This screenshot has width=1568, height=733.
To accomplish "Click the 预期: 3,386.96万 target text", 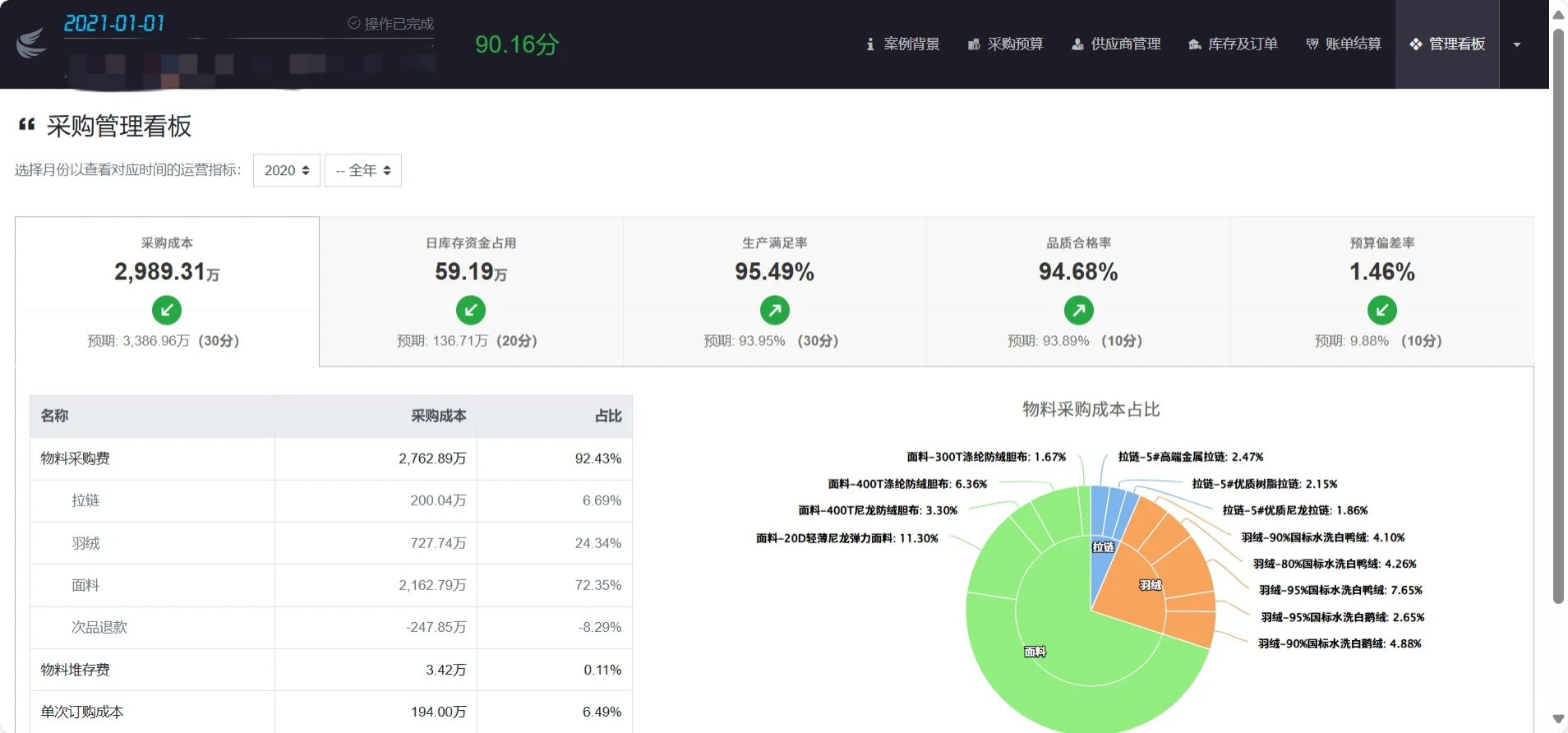I will (139, 341).
